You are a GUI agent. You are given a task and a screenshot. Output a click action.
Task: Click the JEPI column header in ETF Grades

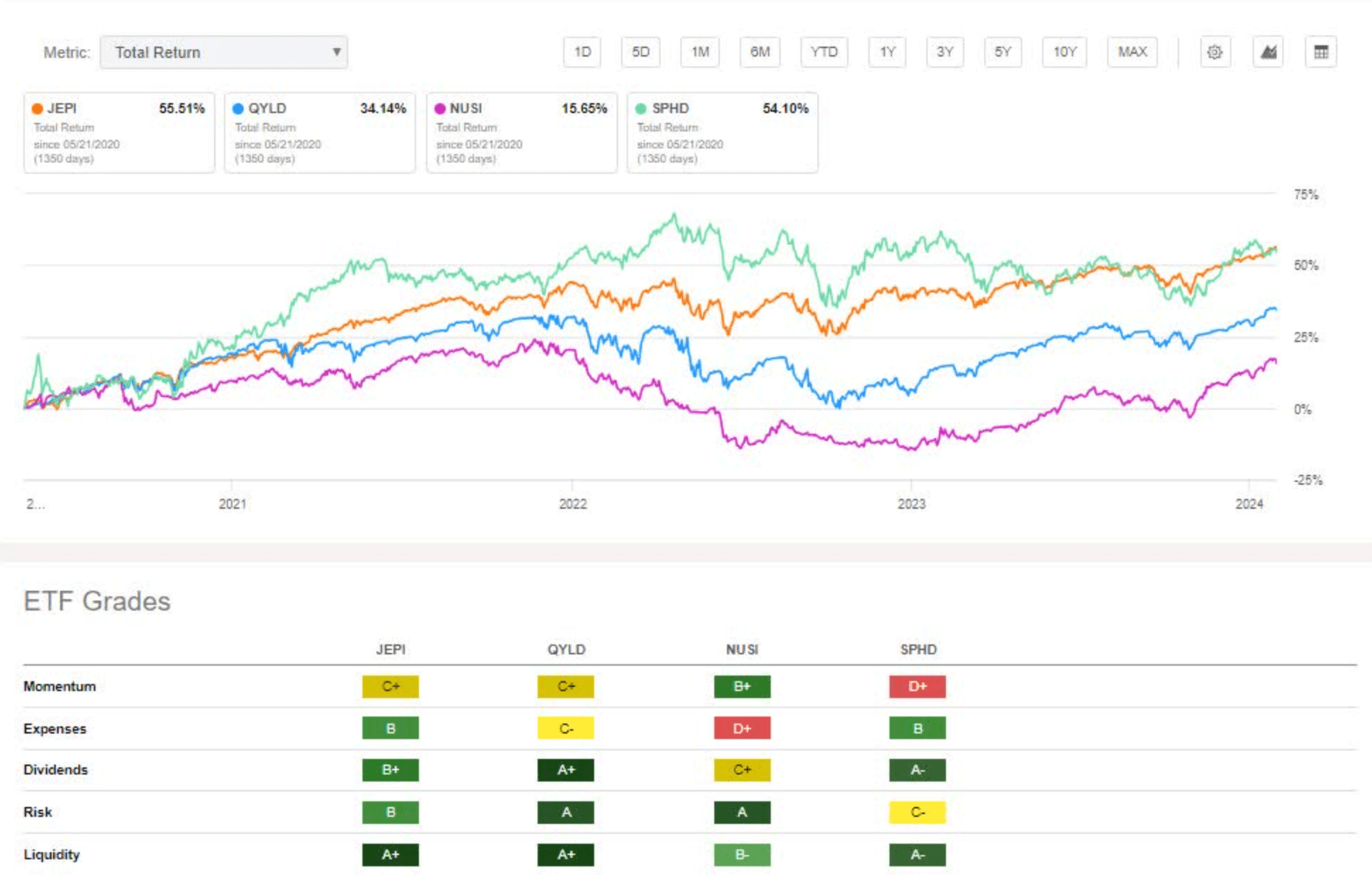click(x=391, y=649)
